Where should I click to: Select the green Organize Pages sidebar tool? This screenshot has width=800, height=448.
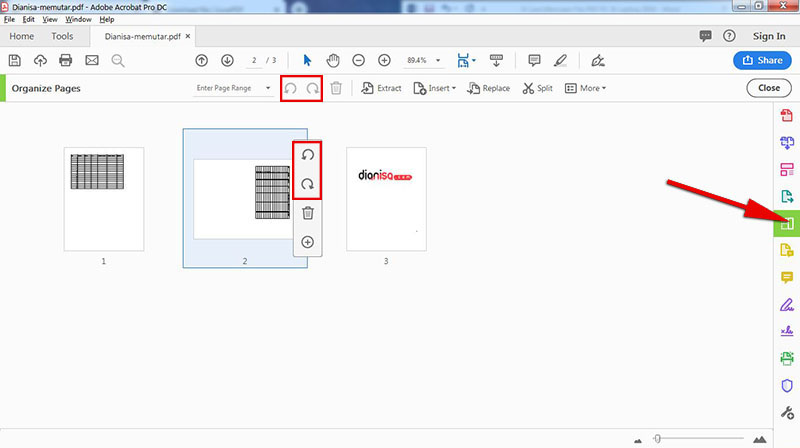(786, 223)
